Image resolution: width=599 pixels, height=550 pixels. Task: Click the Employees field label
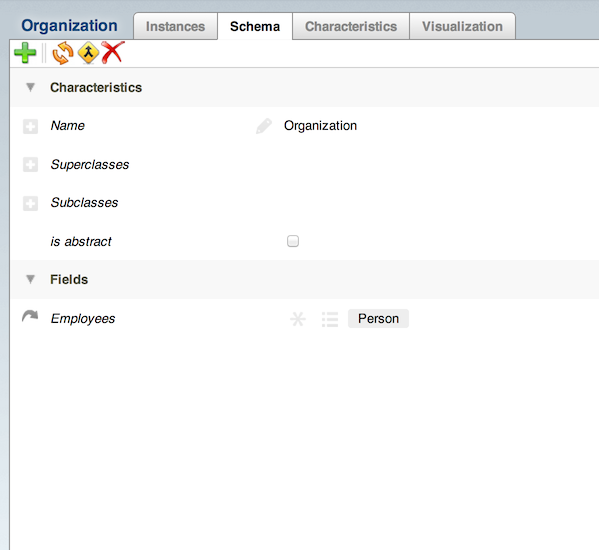[83, 319]
